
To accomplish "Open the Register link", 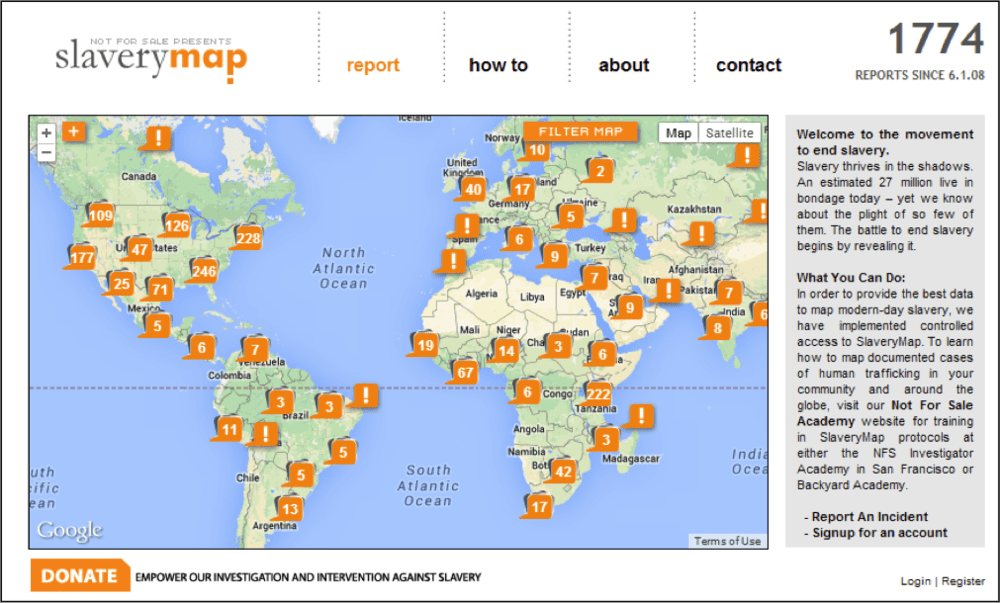I will click(963, 581).
